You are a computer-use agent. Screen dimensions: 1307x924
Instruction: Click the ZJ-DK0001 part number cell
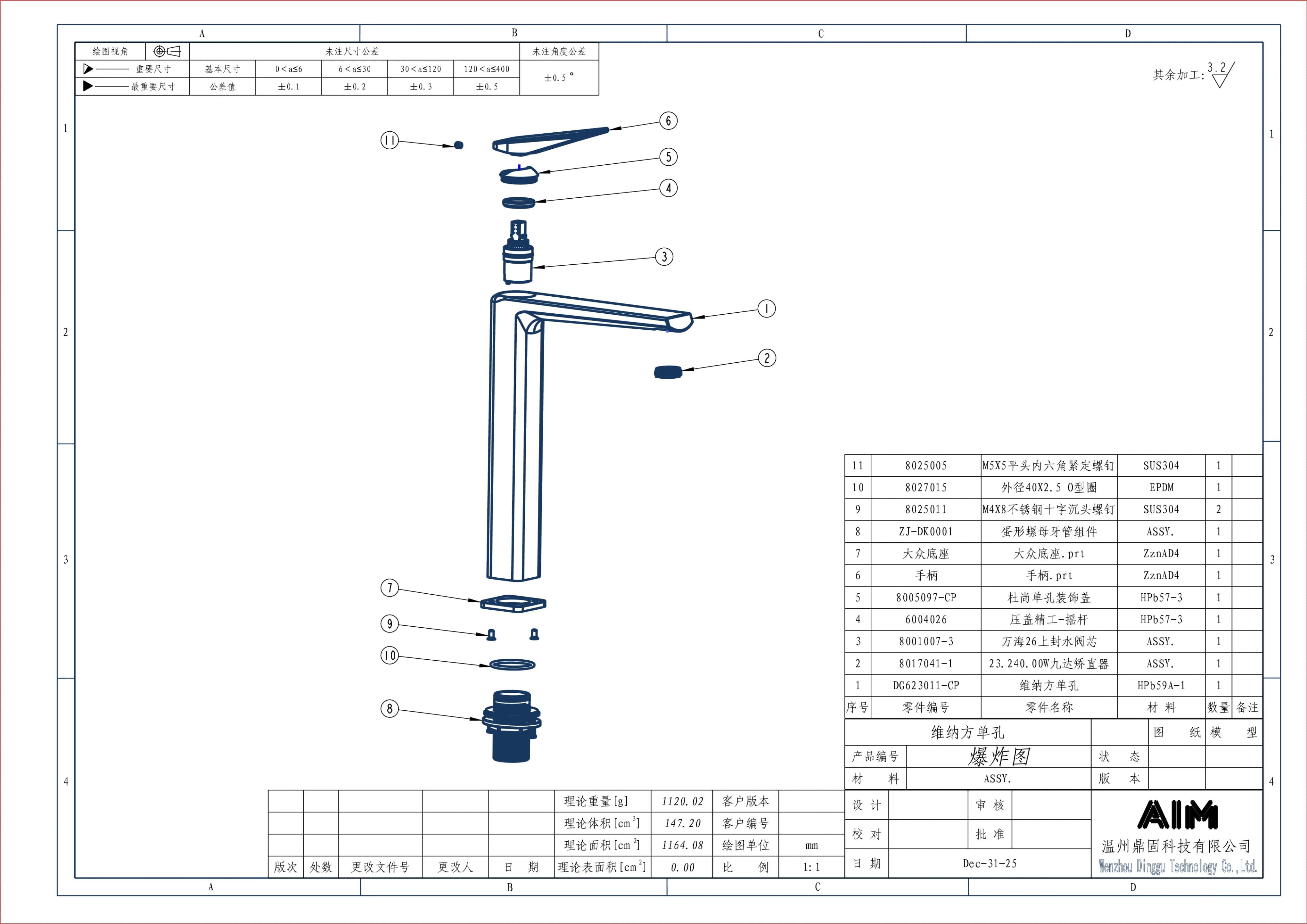point(925,531)
